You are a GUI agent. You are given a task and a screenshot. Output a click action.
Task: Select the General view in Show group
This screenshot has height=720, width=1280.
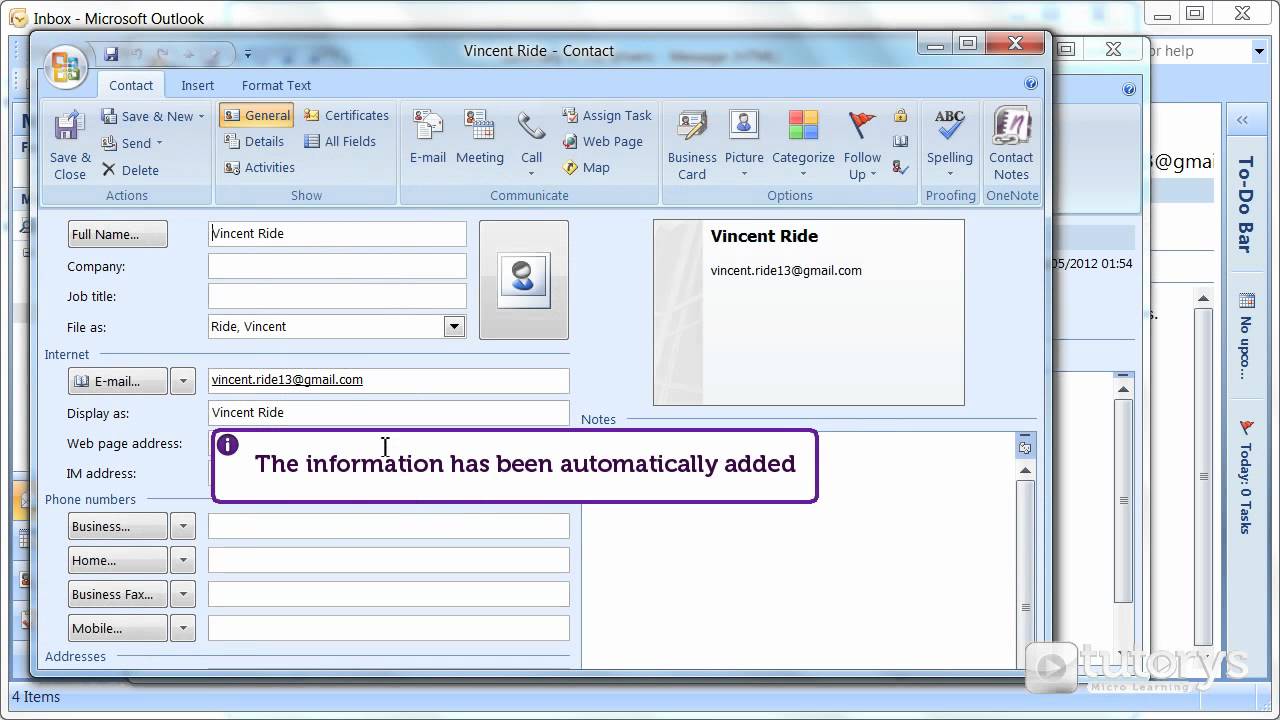[256, 115]
